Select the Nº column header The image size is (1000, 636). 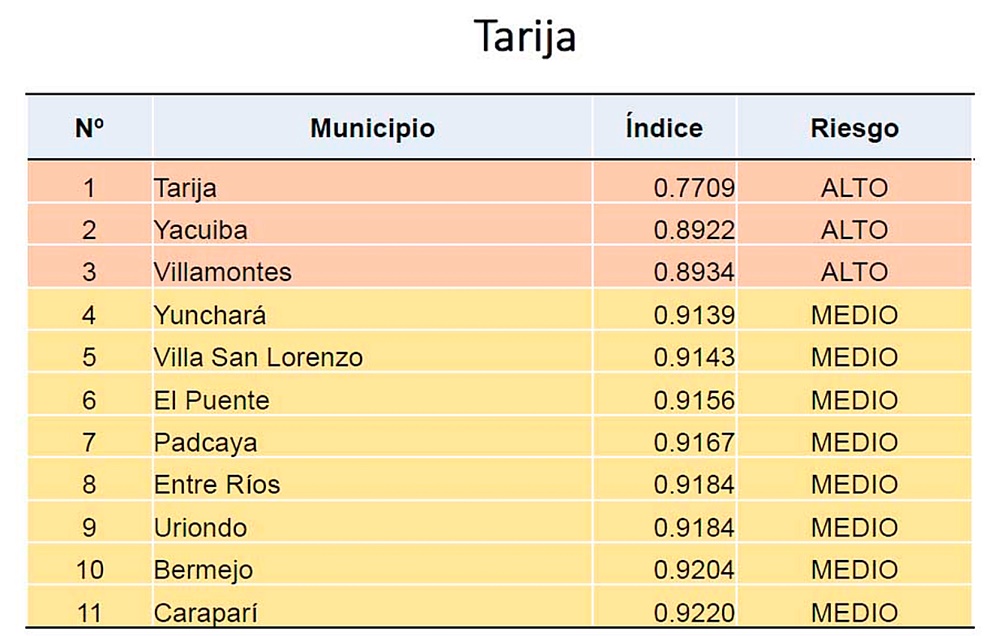tap(89, 128)
